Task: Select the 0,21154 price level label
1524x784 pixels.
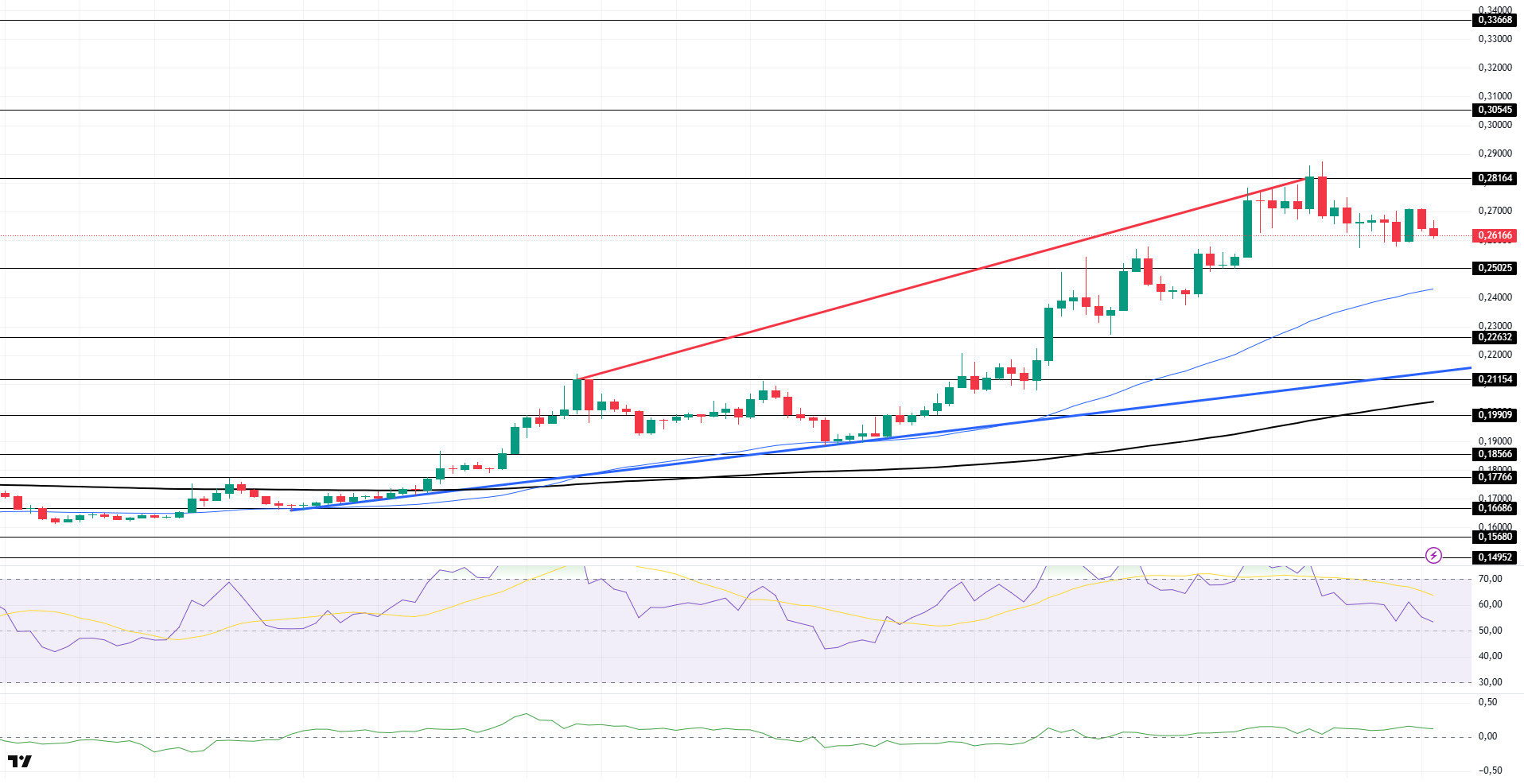Action: [x=1495, y=379]
